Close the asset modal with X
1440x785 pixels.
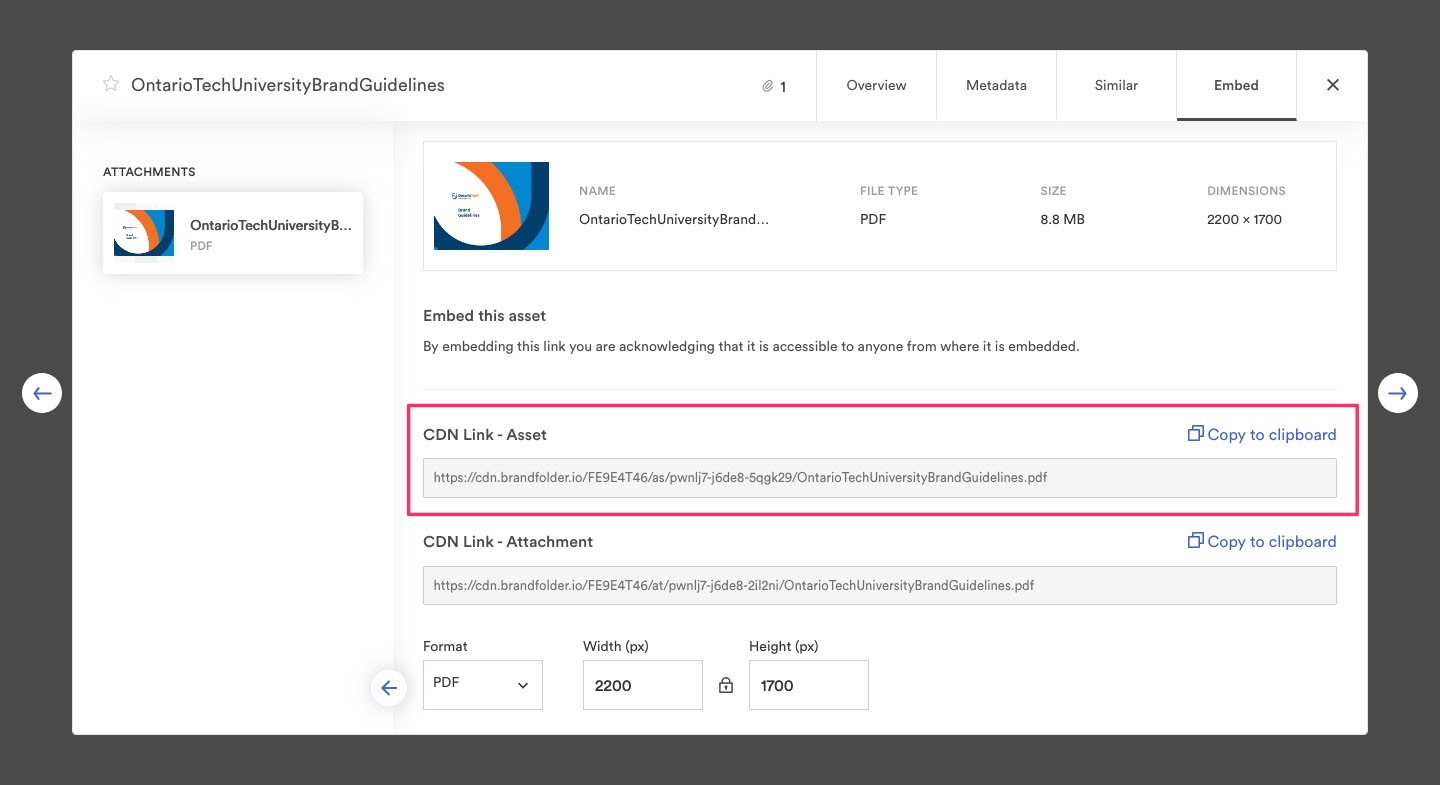click(1332, 85)
